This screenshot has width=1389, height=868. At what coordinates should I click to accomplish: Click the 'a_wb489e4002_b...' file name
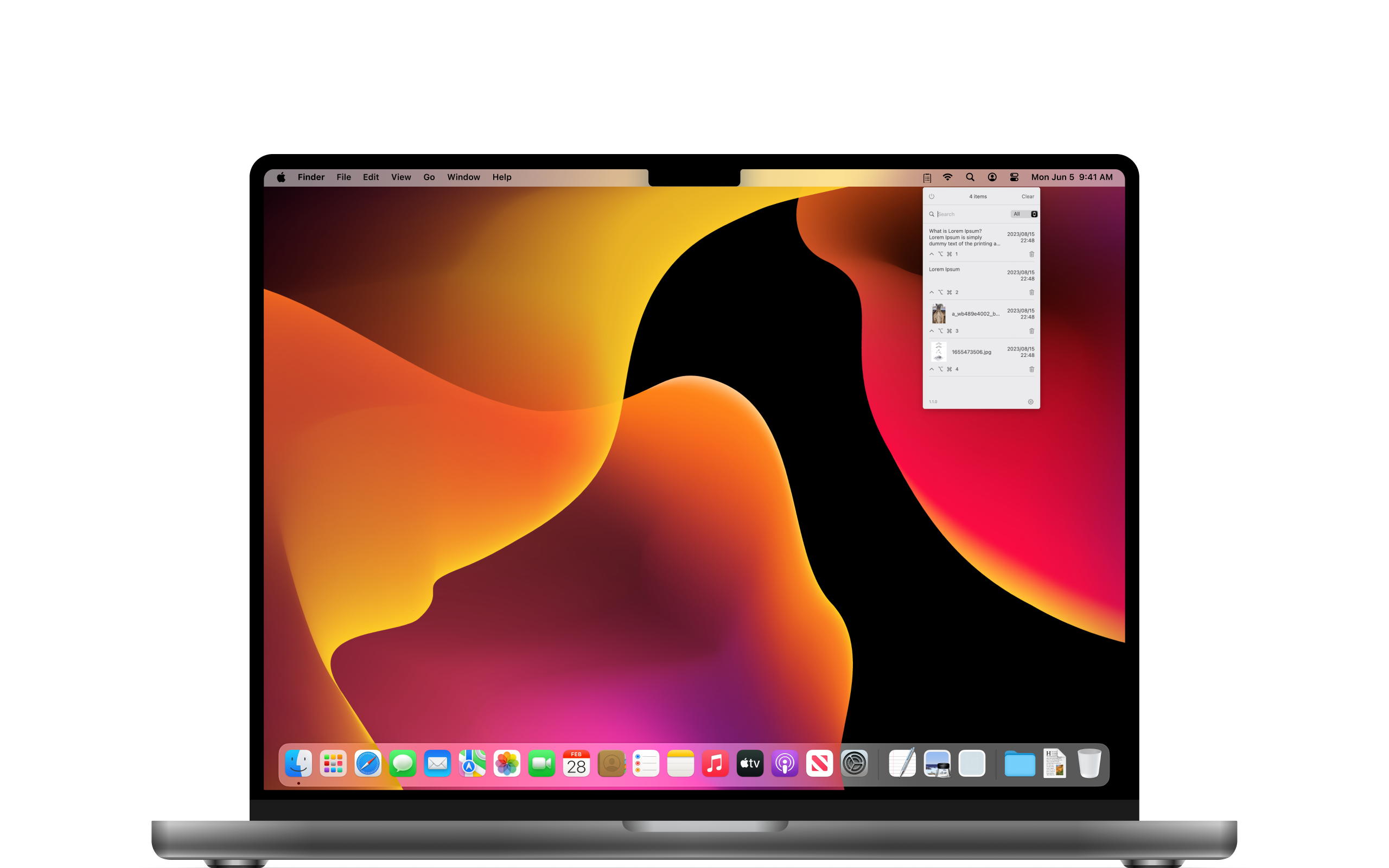(x=975, y=314)
